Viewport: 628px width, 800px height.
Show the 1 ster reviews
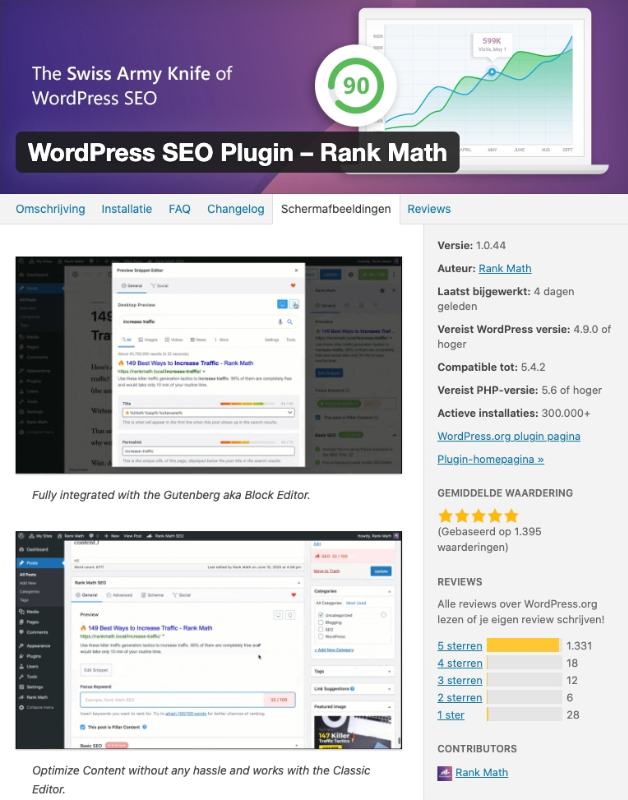450,715
